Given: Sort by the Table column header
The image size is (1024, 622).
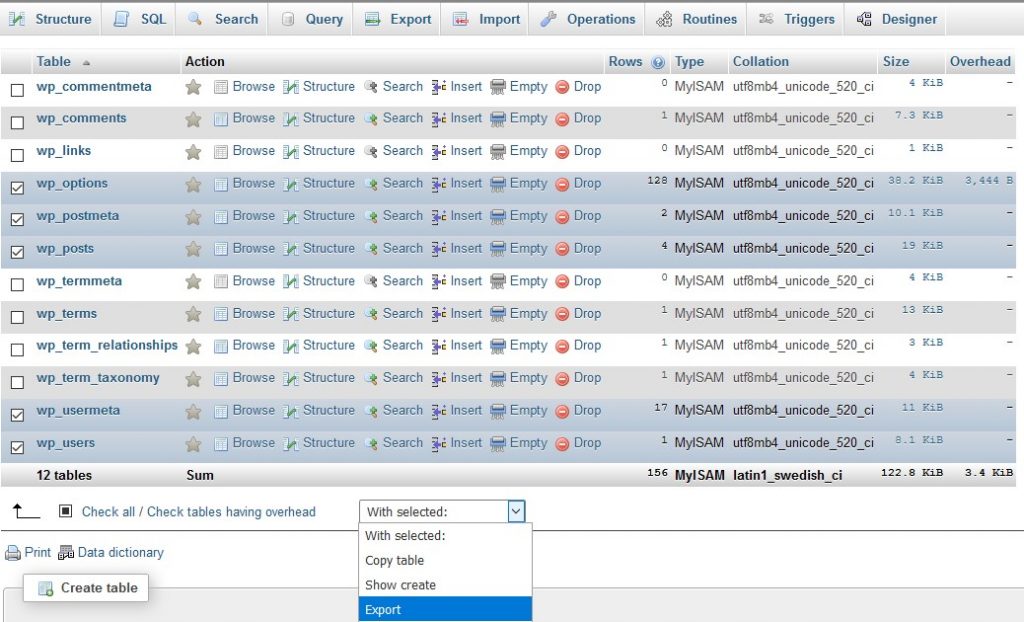Looking at the screenshot, I should tap(54, 61).
